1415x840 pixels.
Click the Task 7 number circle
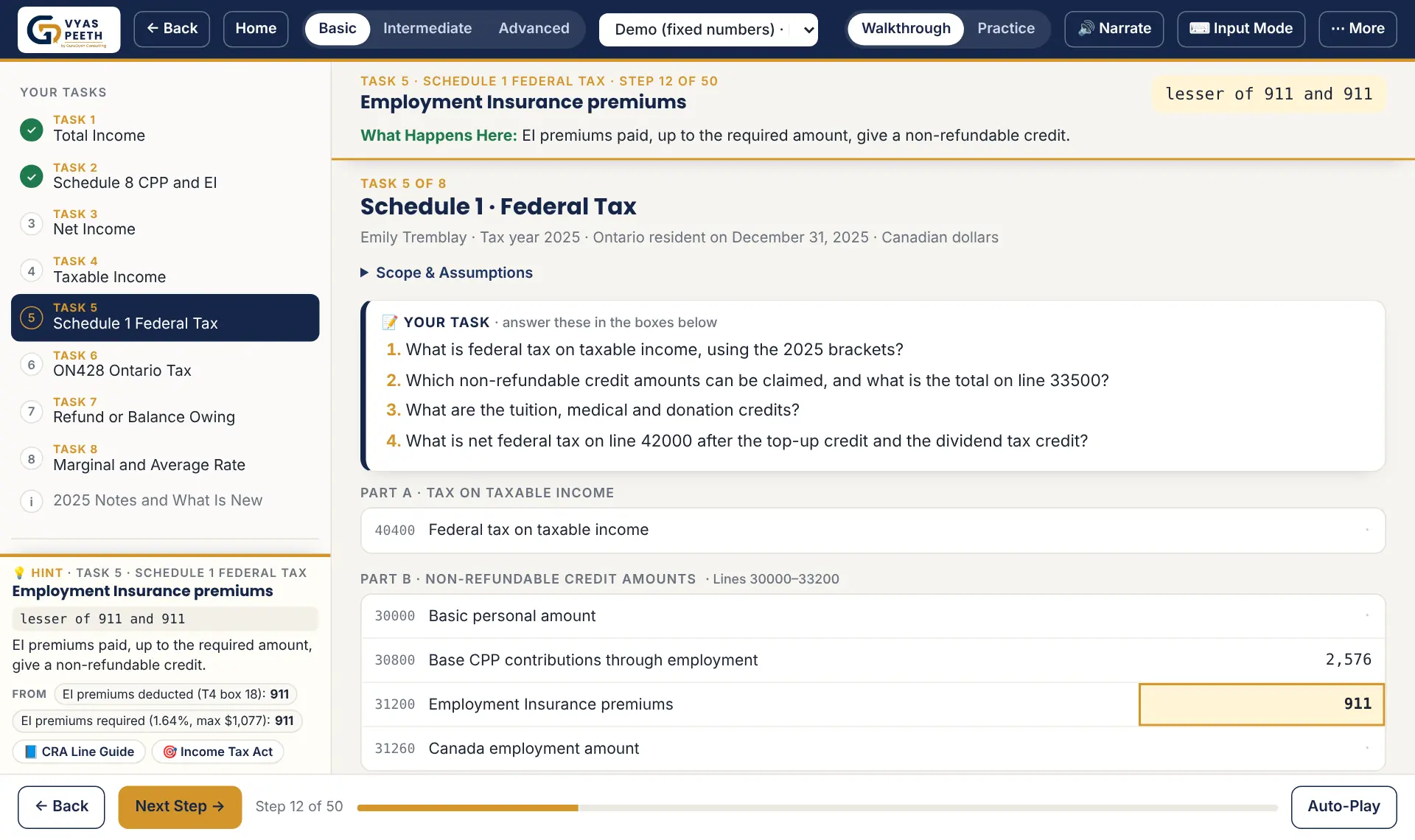31,411
